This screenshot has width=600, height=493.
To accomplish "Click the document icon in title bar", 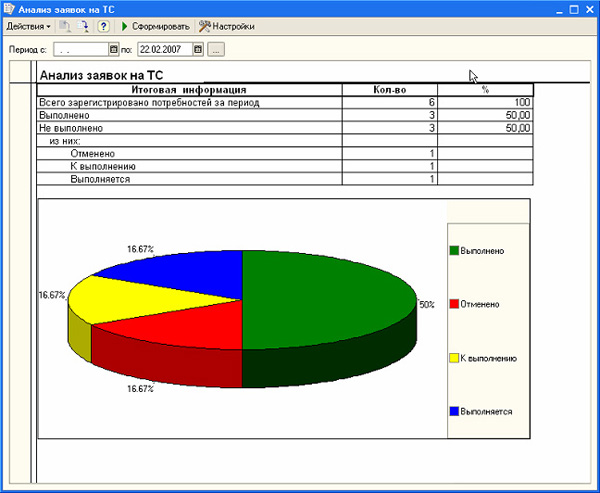I will pyautogui.click(x=9, y=9).
